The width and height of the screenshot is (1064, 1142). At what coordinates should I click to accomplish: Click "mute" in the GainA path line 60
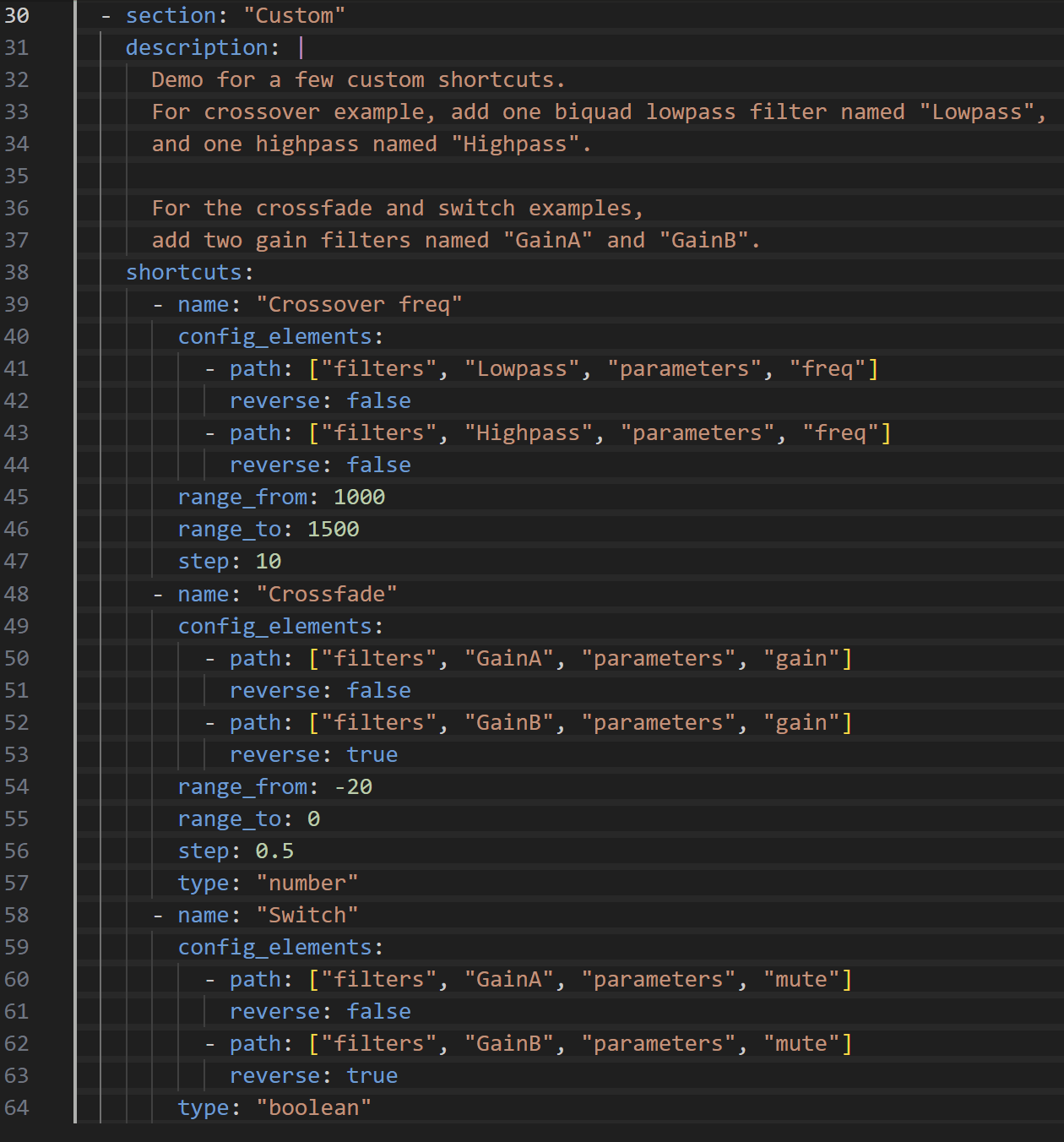(x=801, y=980)
